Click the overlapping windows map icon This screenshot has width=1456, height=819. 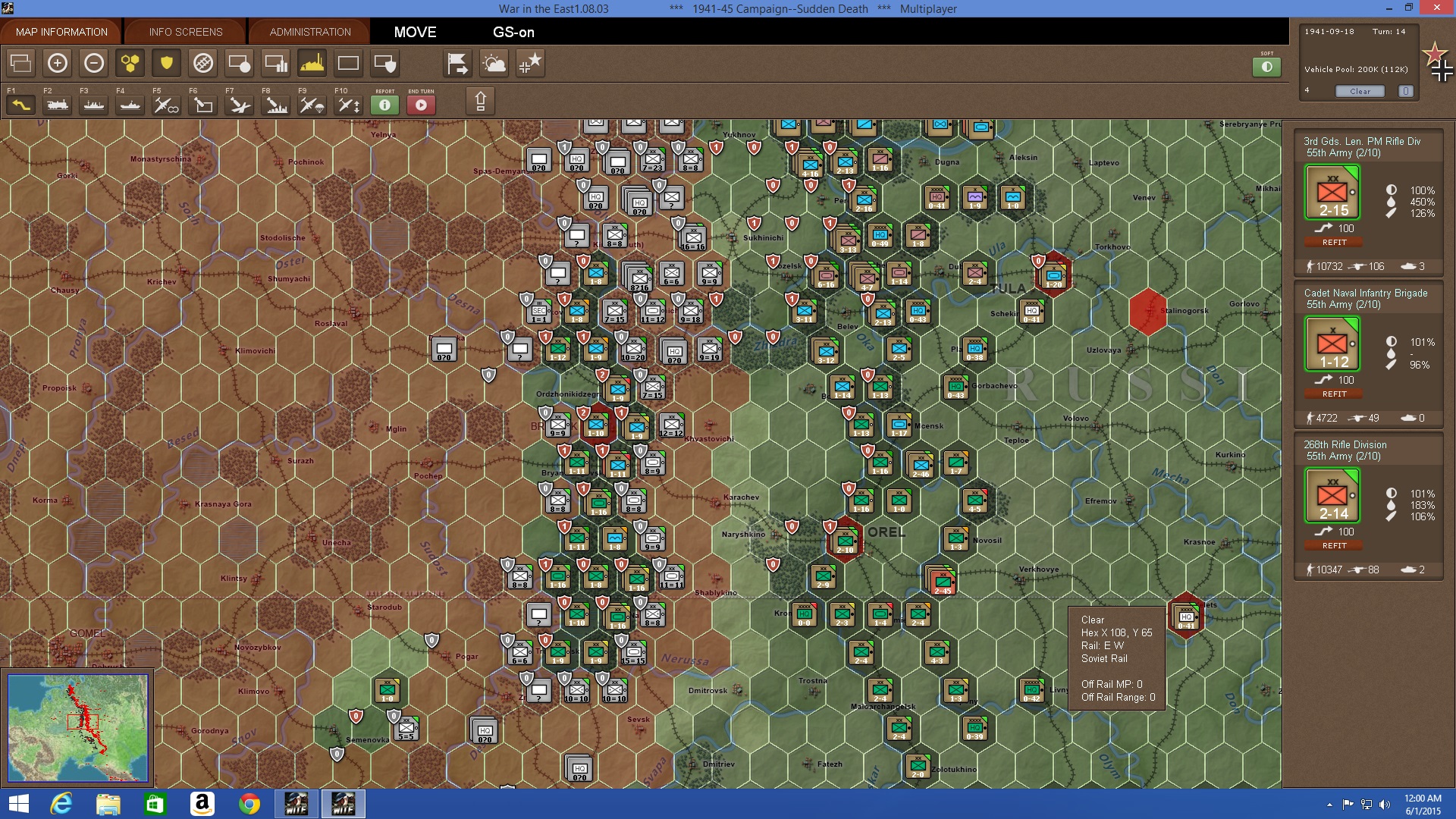click(x=21, y=63)
